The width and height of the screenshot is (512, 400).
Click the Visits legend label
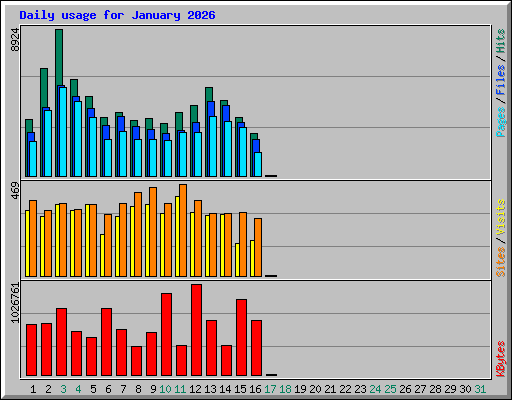coord(500,217)
